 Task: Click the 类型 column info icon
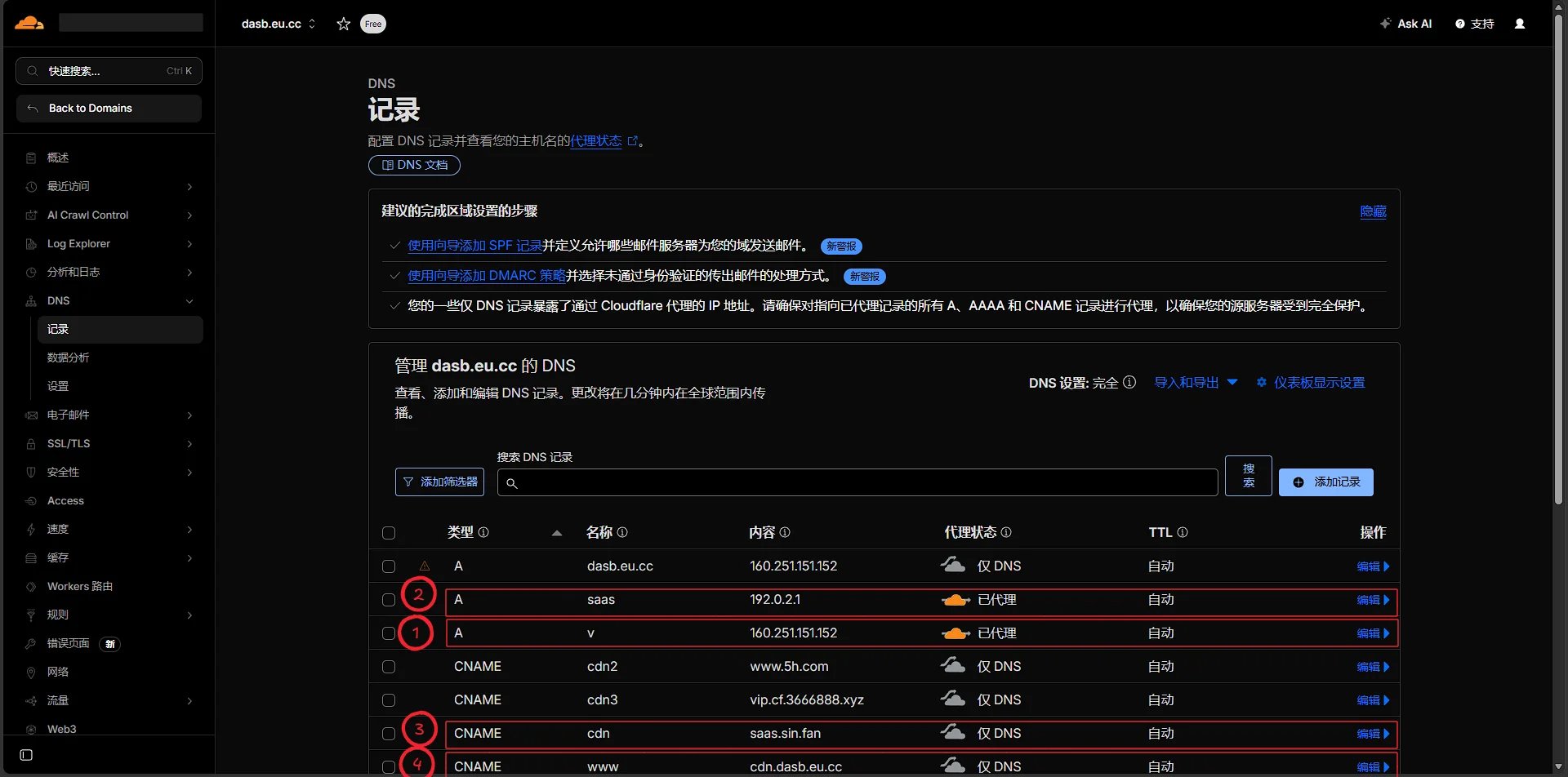pyautogui.click(x=483, y=532)
